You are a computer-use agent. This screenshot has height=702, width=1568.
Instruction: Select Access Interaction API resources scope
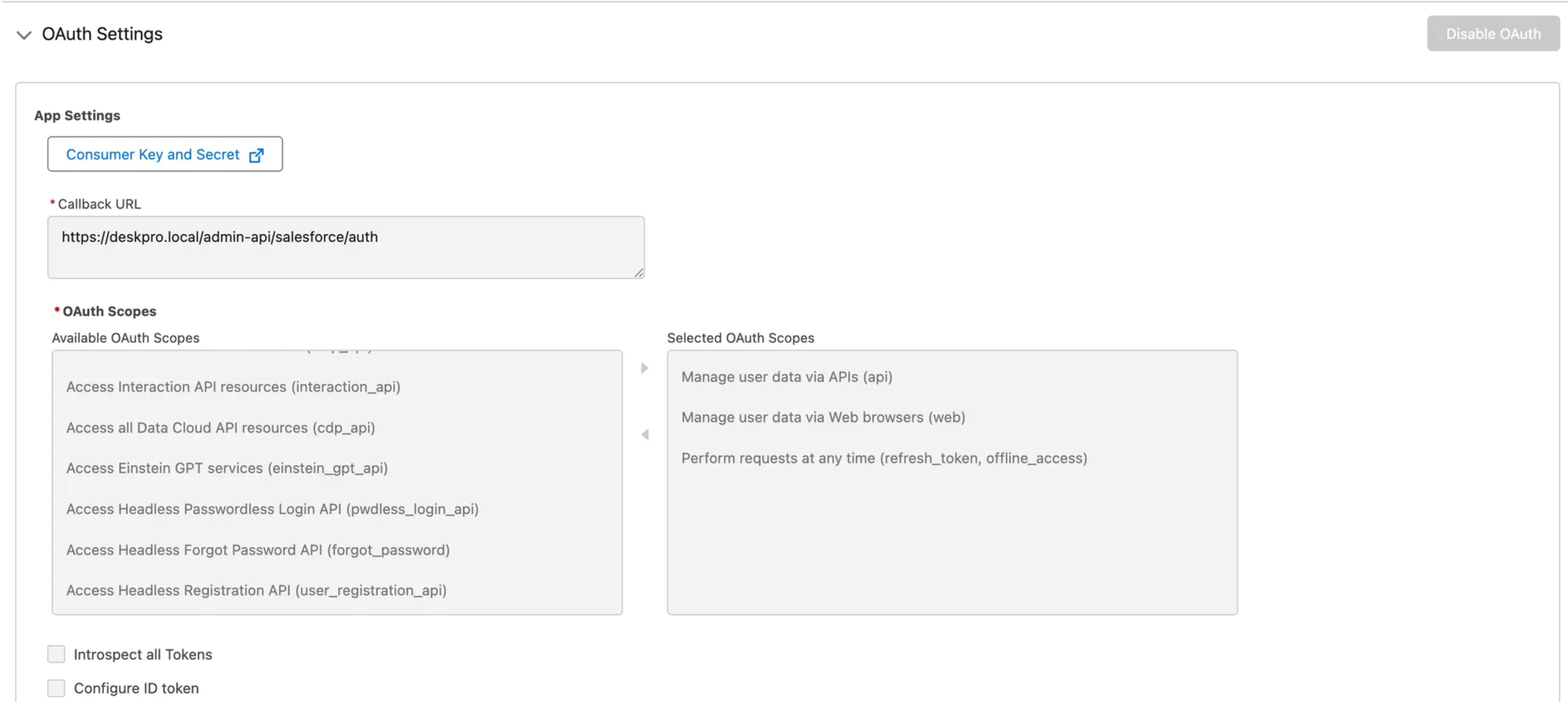click(233, 387)
